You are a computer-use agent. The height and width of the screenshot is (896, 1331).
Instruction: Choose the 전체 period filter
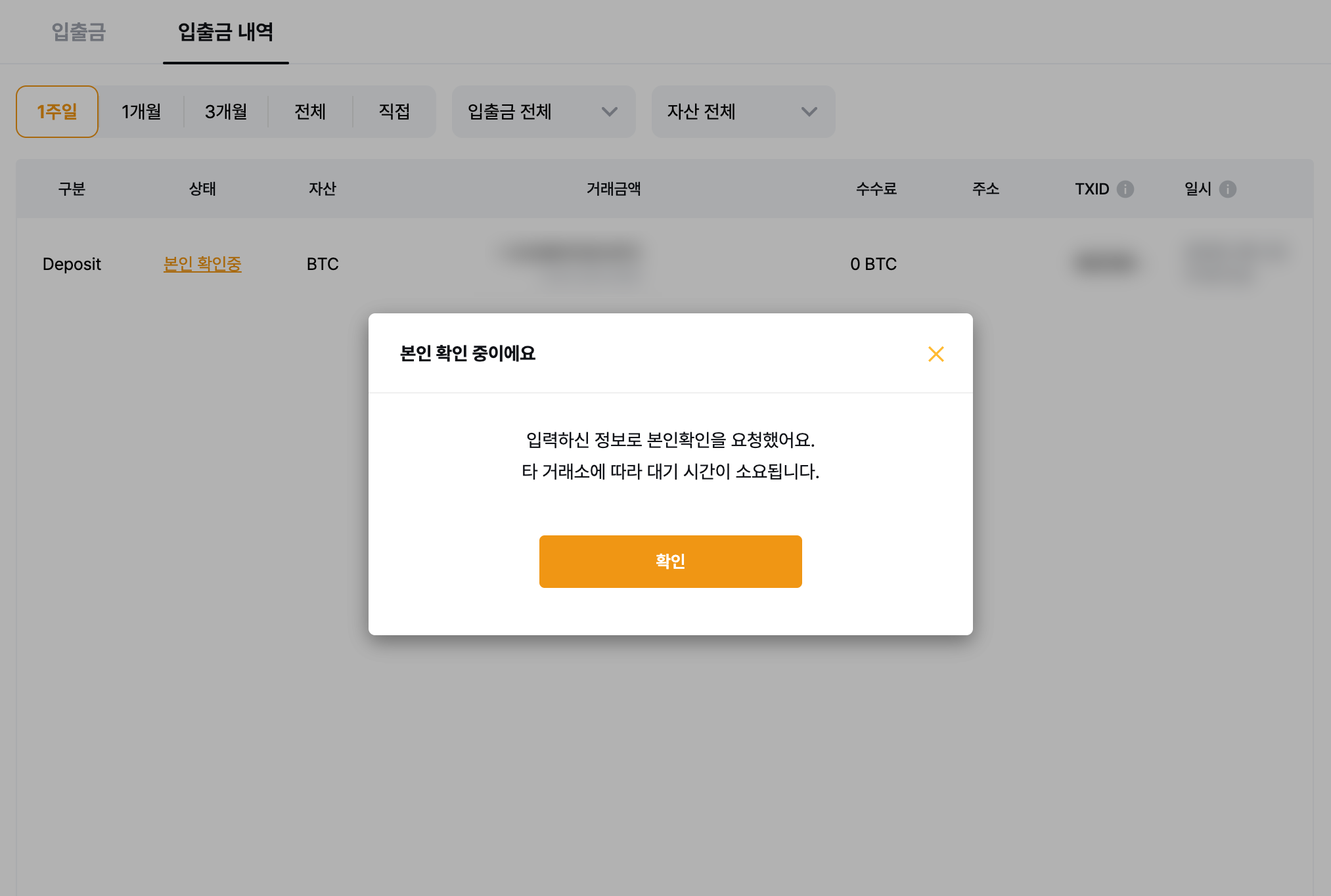(x=310, y=112)
